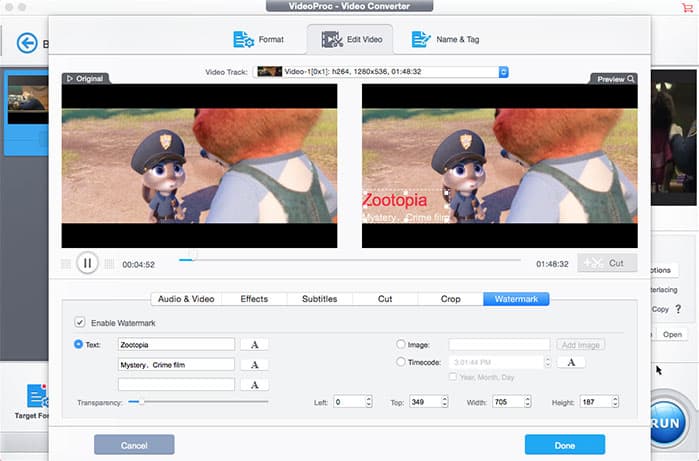Click the Mystery, Crime film text field
Image resolution: width=699 pixels, height=461 pixels.
coord(176,364)
